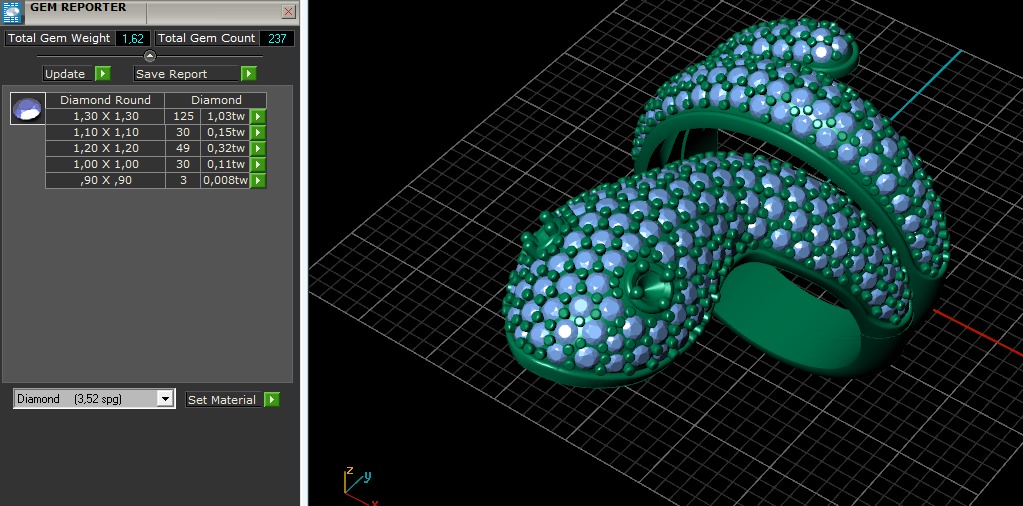Click the green arrow for the ,90 X ,90 row
Viewport: 1023px width, 506px height.
tap(258, 181)
